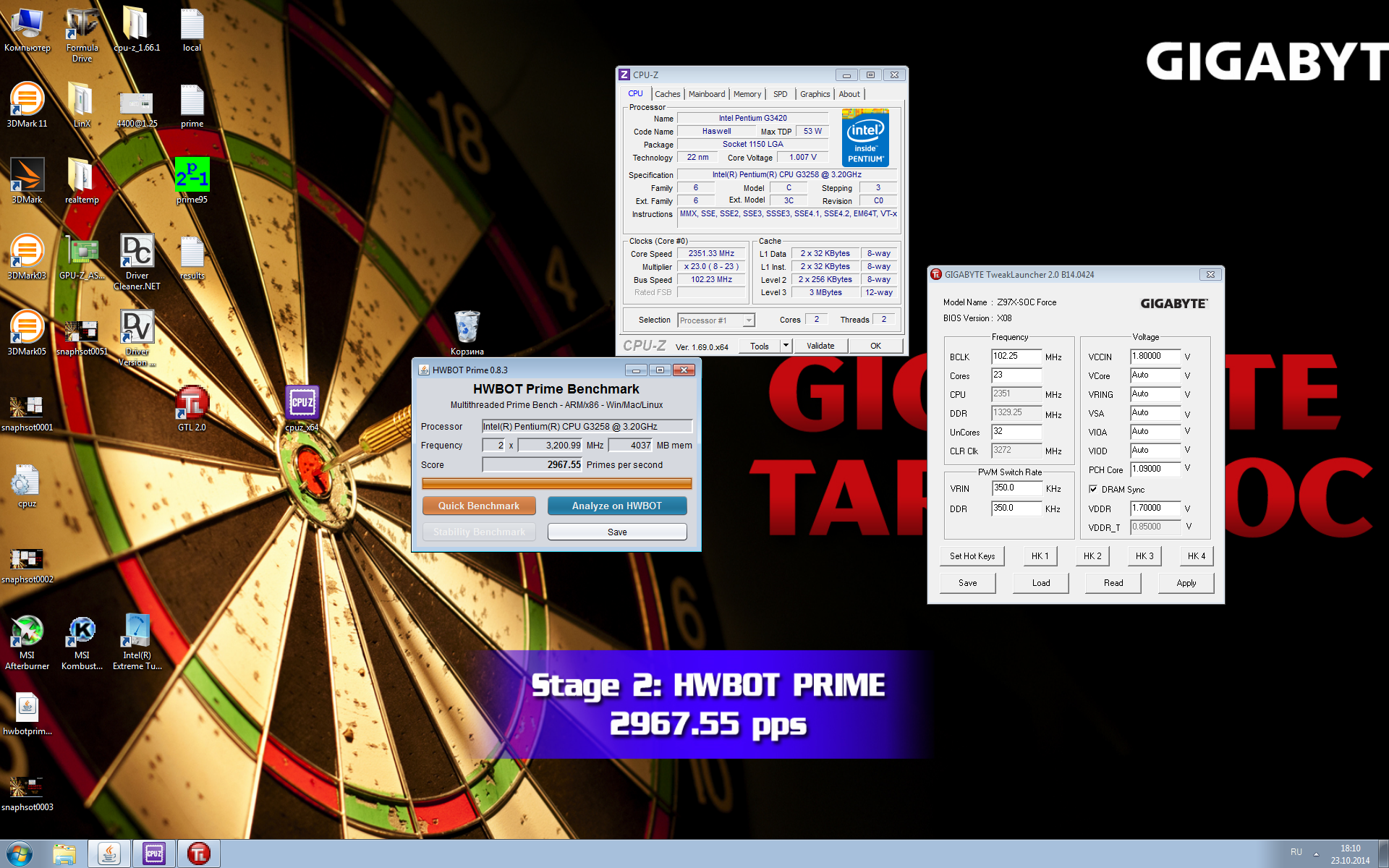Screen dimensions: 1389x868
Task: Click Apply in TweakLauncher
Action: pyautogui.click(x=1186, y=583)
